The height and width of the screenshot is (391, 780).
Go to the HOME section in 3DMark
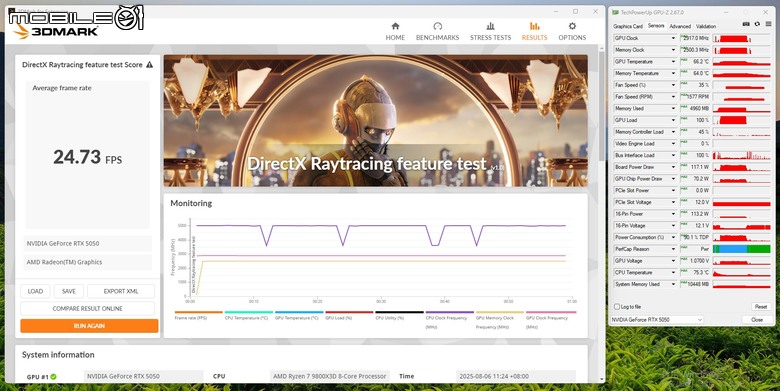coord(395,32)
